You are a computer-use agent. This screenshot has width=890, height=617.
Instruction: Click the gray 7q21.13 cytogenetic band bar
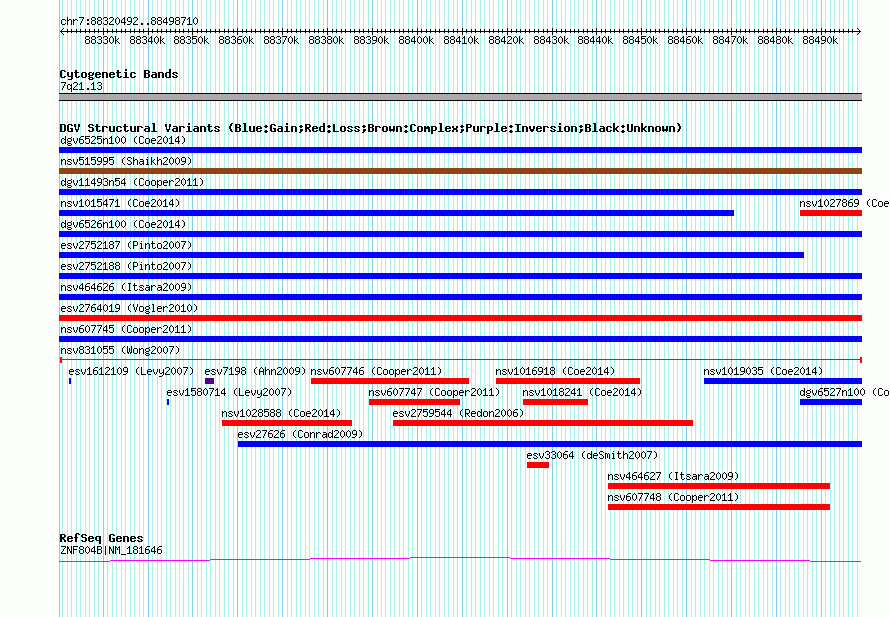pyautogui.click(x=460, y=97)
